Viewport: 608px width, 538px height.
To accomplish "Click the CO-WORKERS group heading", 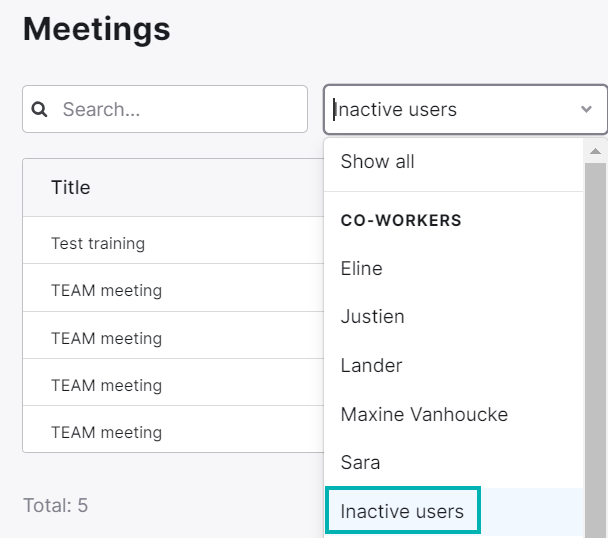I will click(x=401, y=220).
